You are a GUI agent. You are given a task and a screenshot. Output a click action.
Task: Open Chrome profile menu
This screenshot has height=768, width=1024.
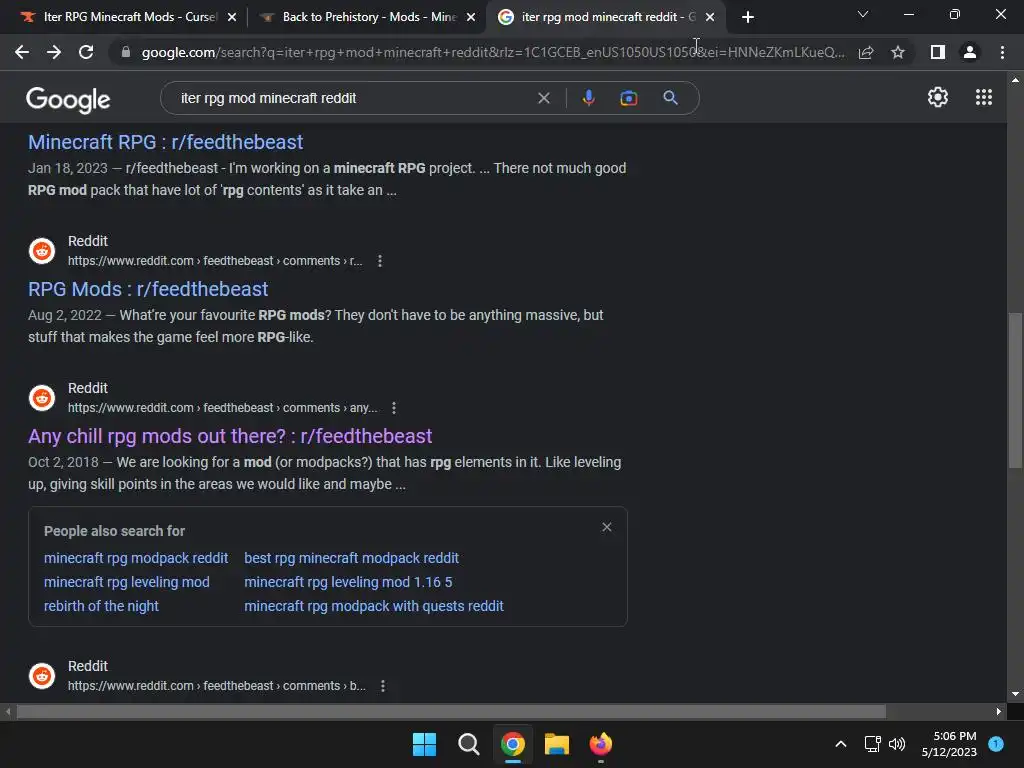click(x=970, y=52)
